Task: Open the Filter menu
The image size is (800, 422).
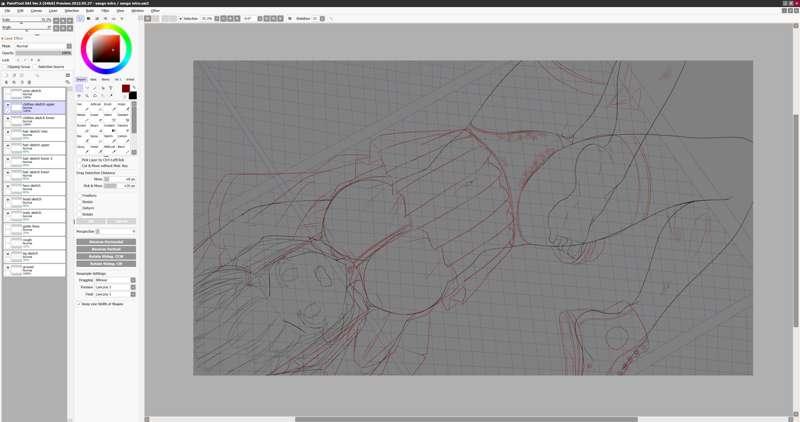Action: [105, 10]
